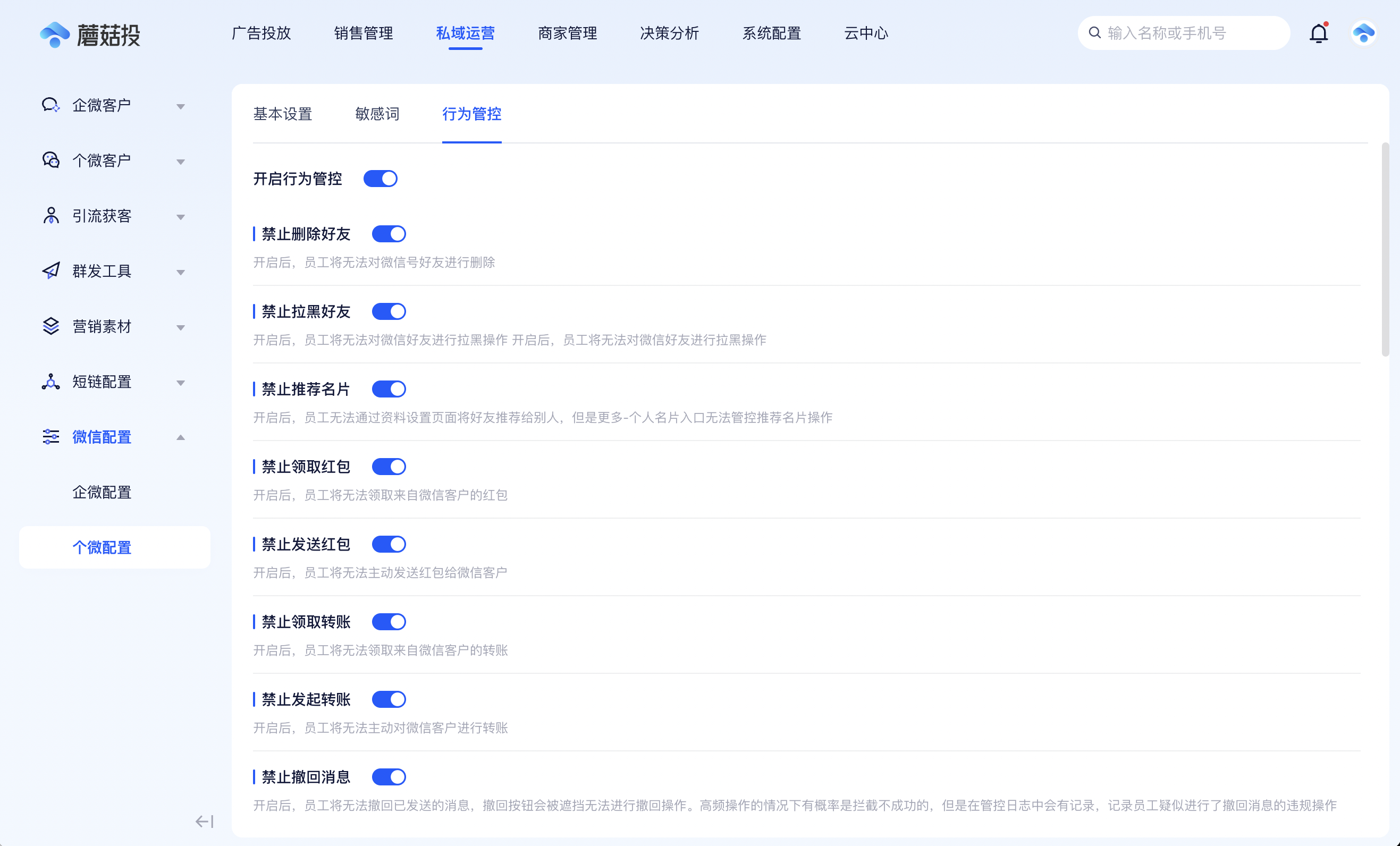Switch to the 敏感词 tab
The width and height of the screenshot is (1400, 846).
[377, 114]
